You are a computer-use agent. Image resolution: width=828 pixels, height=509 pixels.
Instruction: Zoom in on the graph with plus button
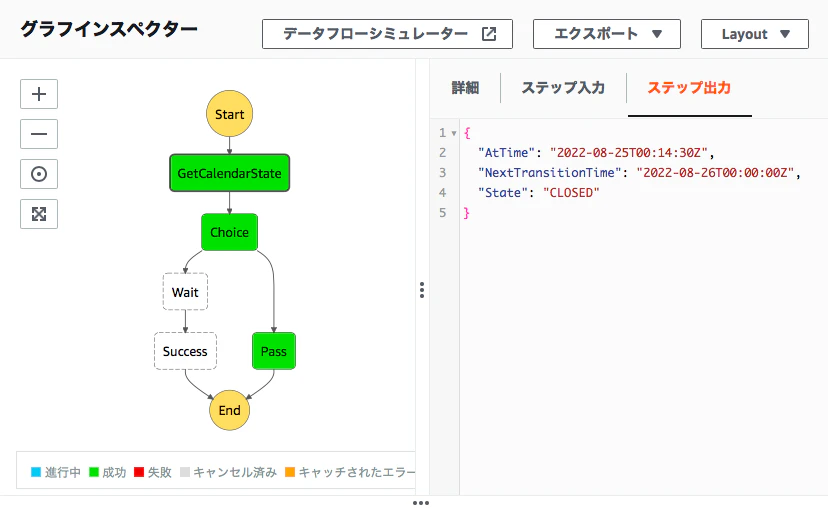click(x=39, y=94)
